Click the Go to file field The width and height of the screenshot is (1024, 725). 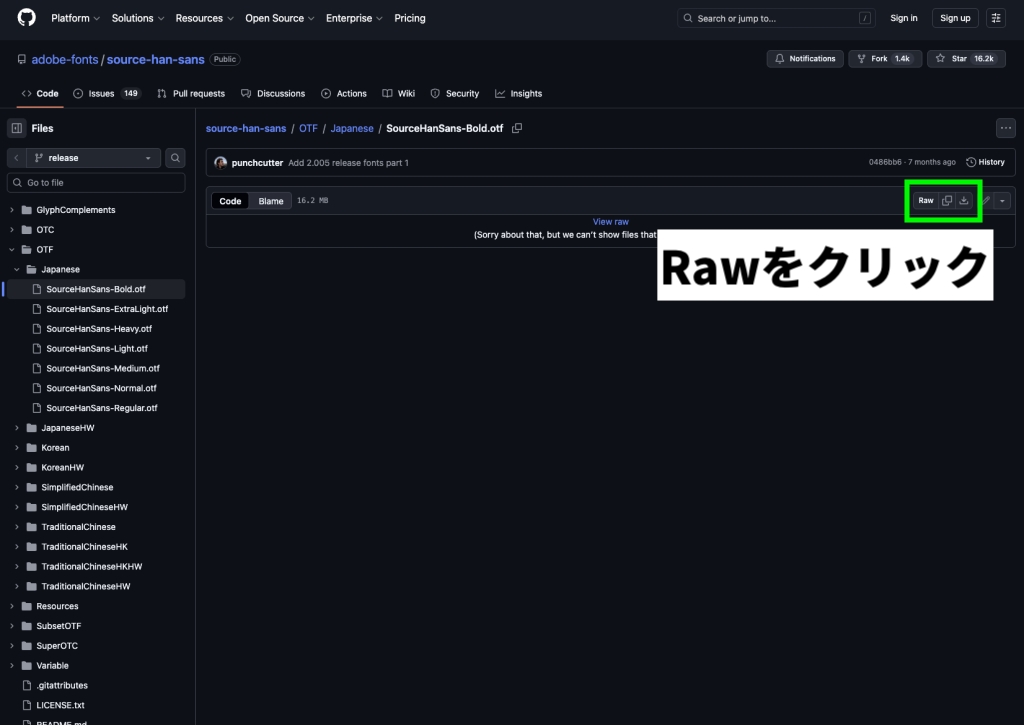click(x=96, y=183)
